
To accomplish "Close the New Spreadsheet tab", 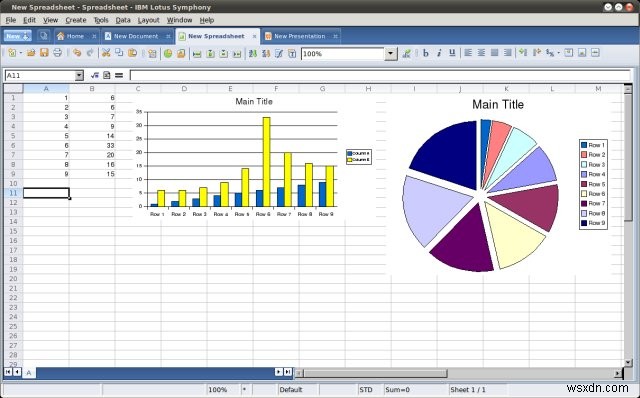I will pos(254,36).
